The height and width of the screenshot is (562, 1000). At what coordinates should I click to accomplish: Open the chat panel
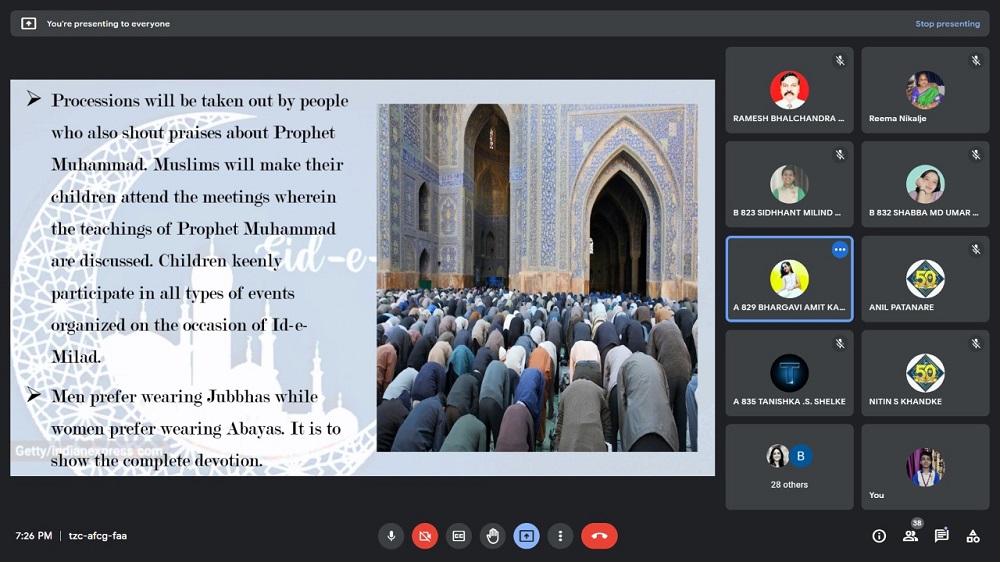point(941,536)
